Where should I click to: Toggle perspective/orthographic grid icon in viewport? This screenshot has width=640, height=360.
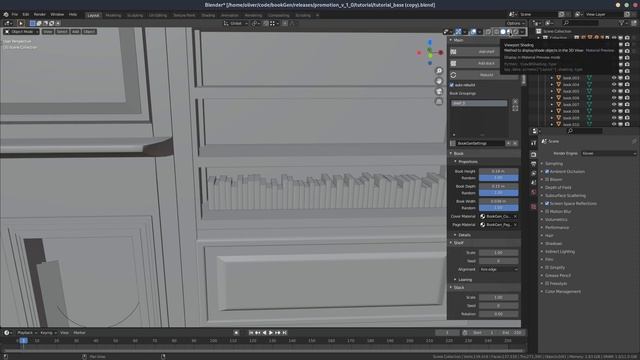coord(439,102)
